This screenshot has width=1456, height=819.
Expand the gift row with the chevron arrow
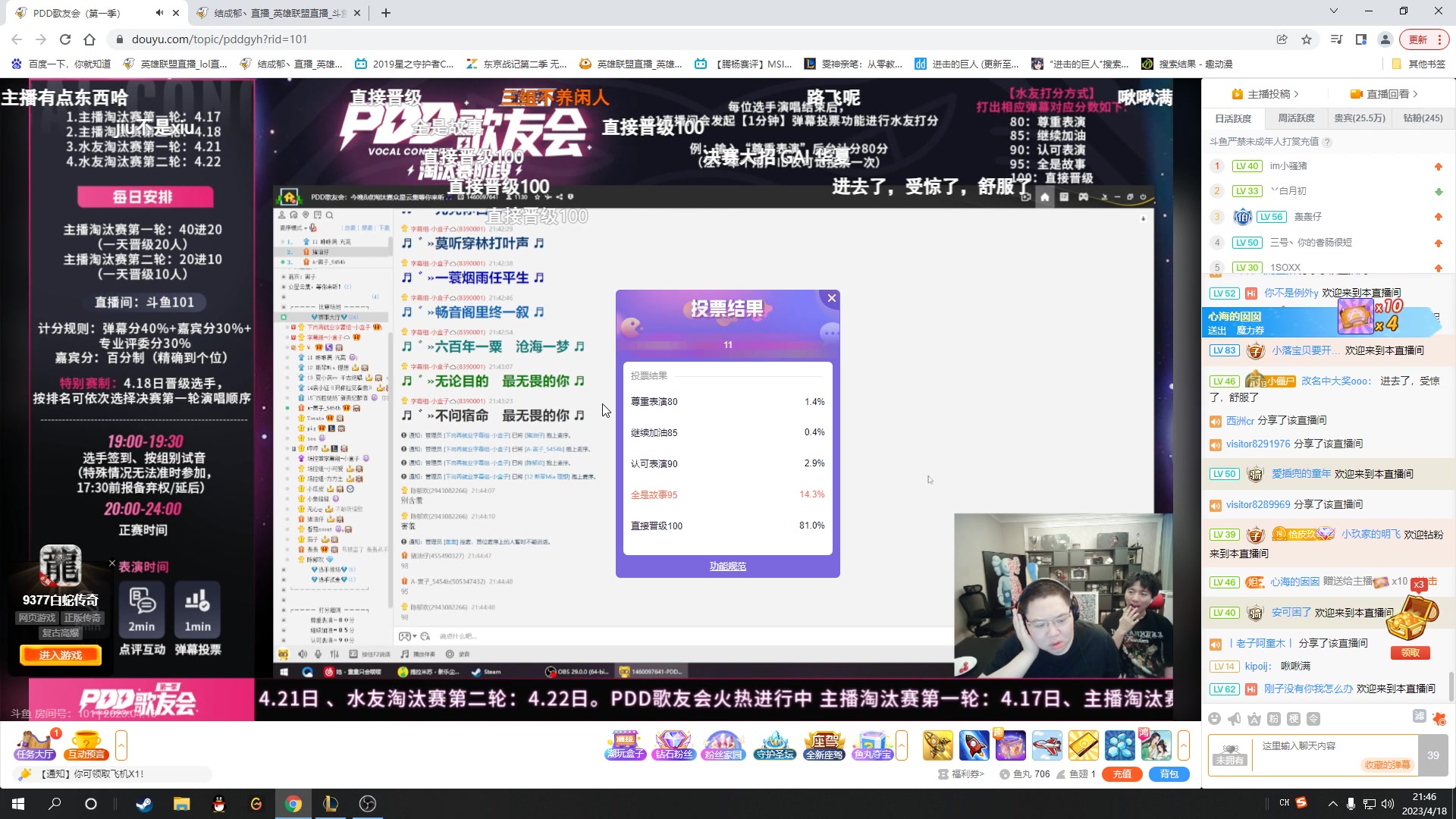click(x=902, y=745)
